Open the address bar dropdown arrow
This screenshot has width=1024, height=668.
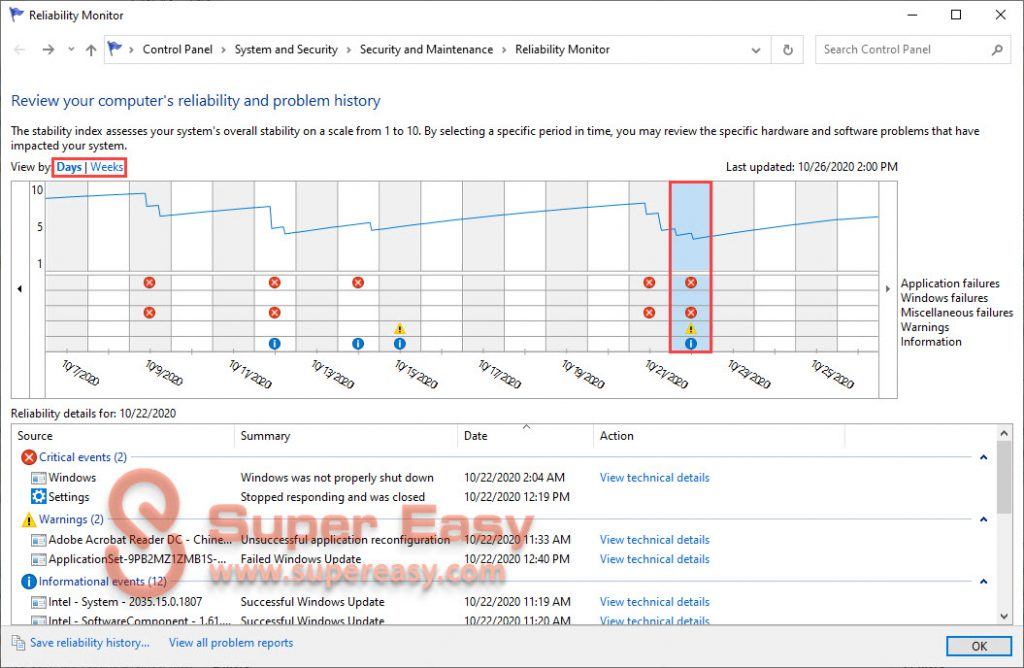(x=756, y=49)
